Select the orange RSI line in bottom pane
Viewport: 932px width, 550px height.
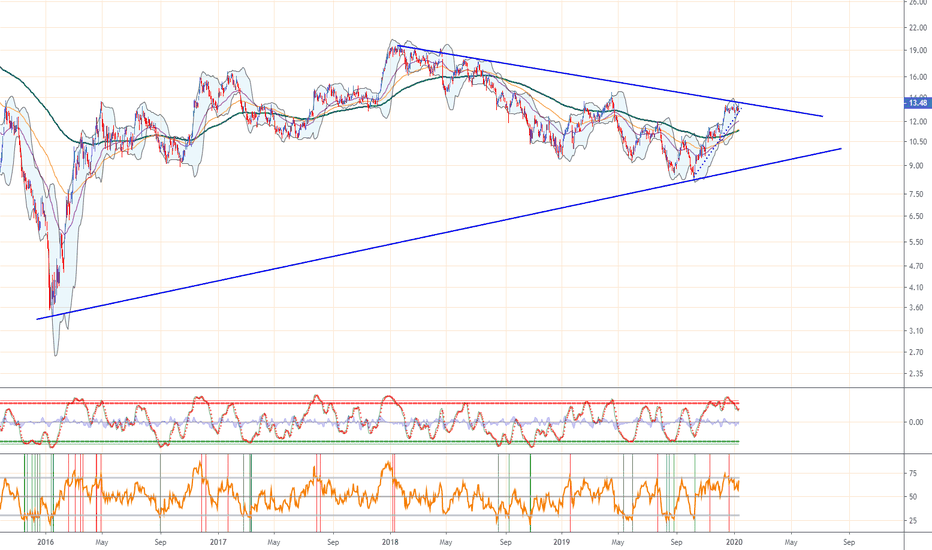coord(369,494)
